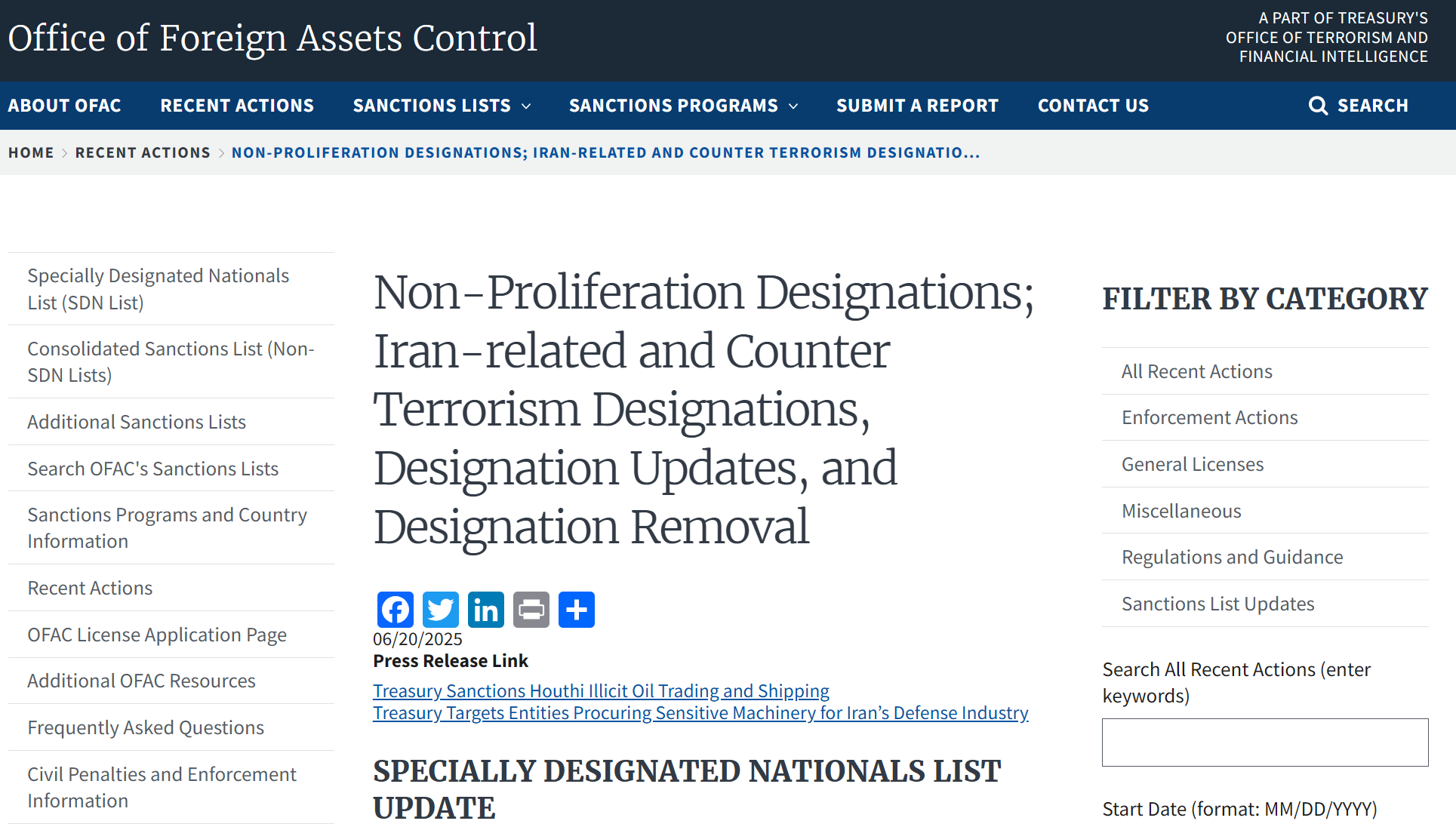This screenshot has height=827, width=1456.
Task: Click Home in the breadcrumb
Action: tap(31, 152)
